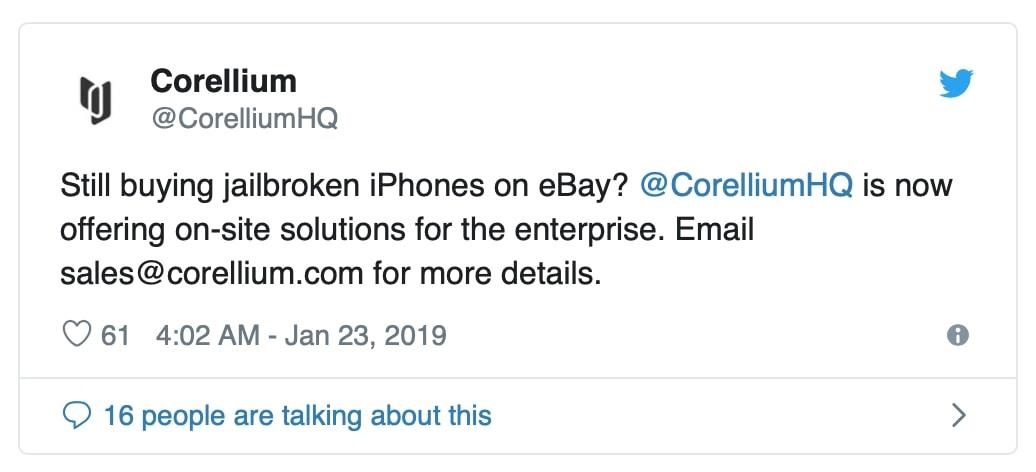Click the word "Email" in the tweet

click(x=715, y=230)
